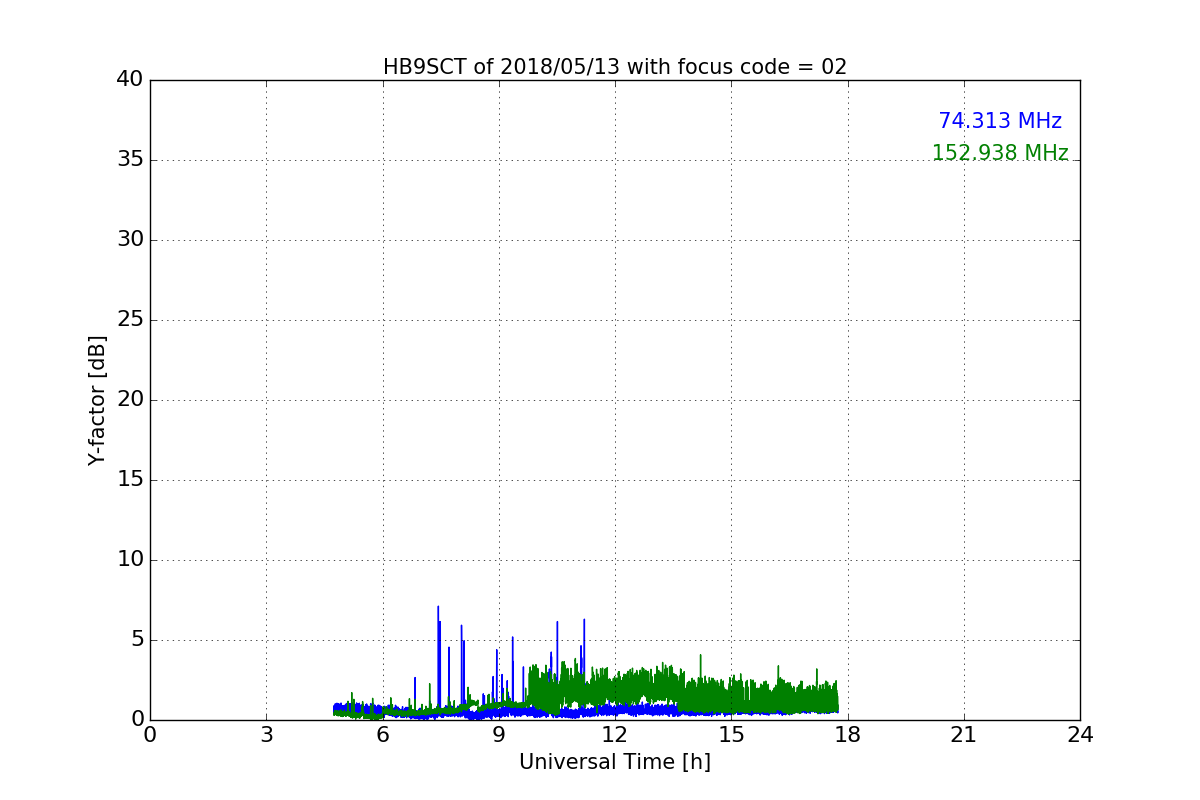This screenshot has width=1200, height=800.
Task: Click the x-axis tick label 15
Action: click(x=731, y=735)
